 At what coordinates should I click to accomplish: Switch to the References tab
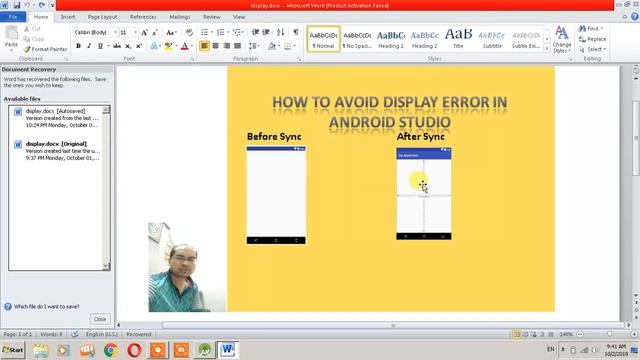point(143,17)
